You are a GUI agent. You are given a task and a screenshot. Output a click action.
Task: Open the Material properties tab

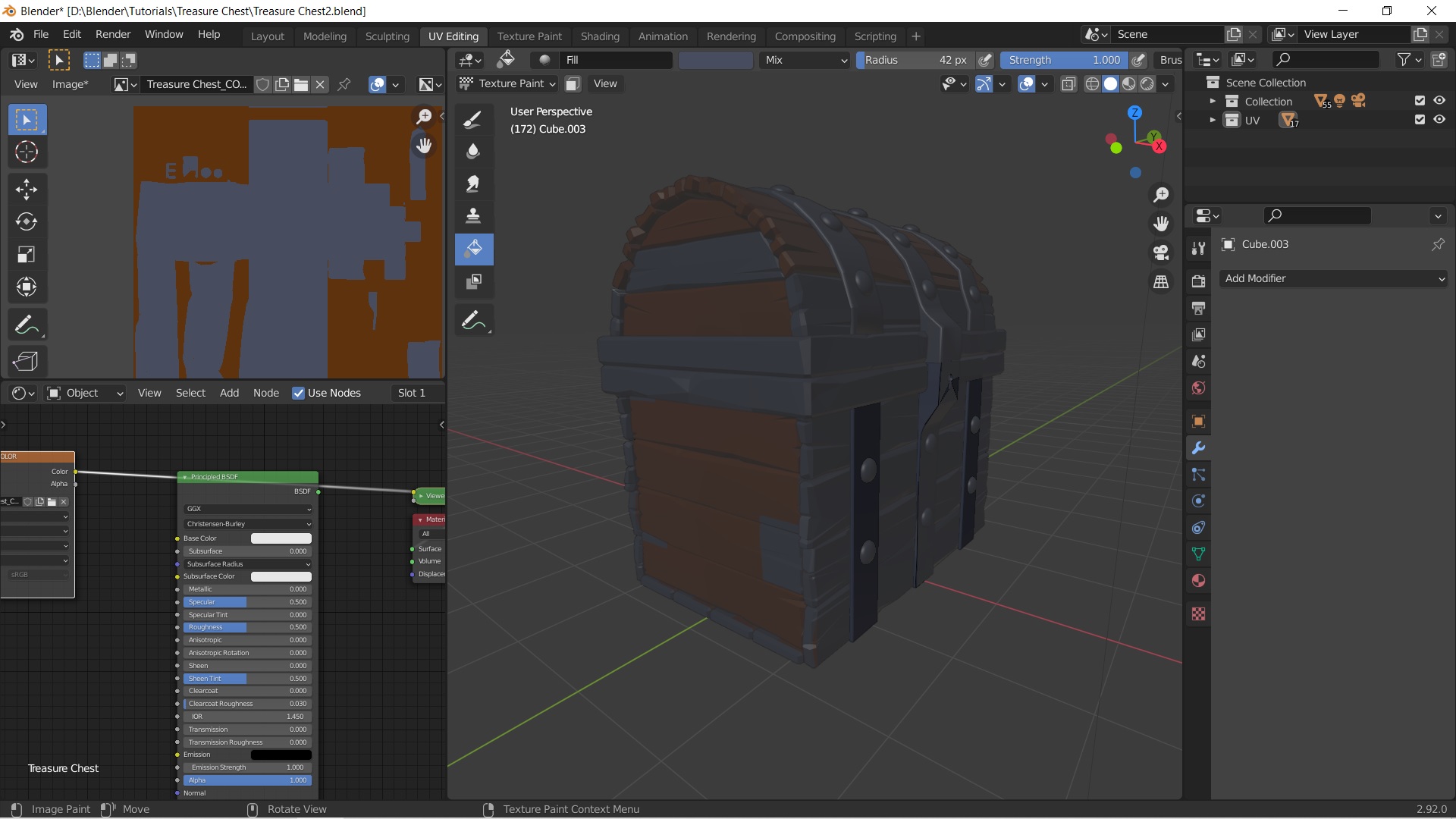click(1198, 581)
